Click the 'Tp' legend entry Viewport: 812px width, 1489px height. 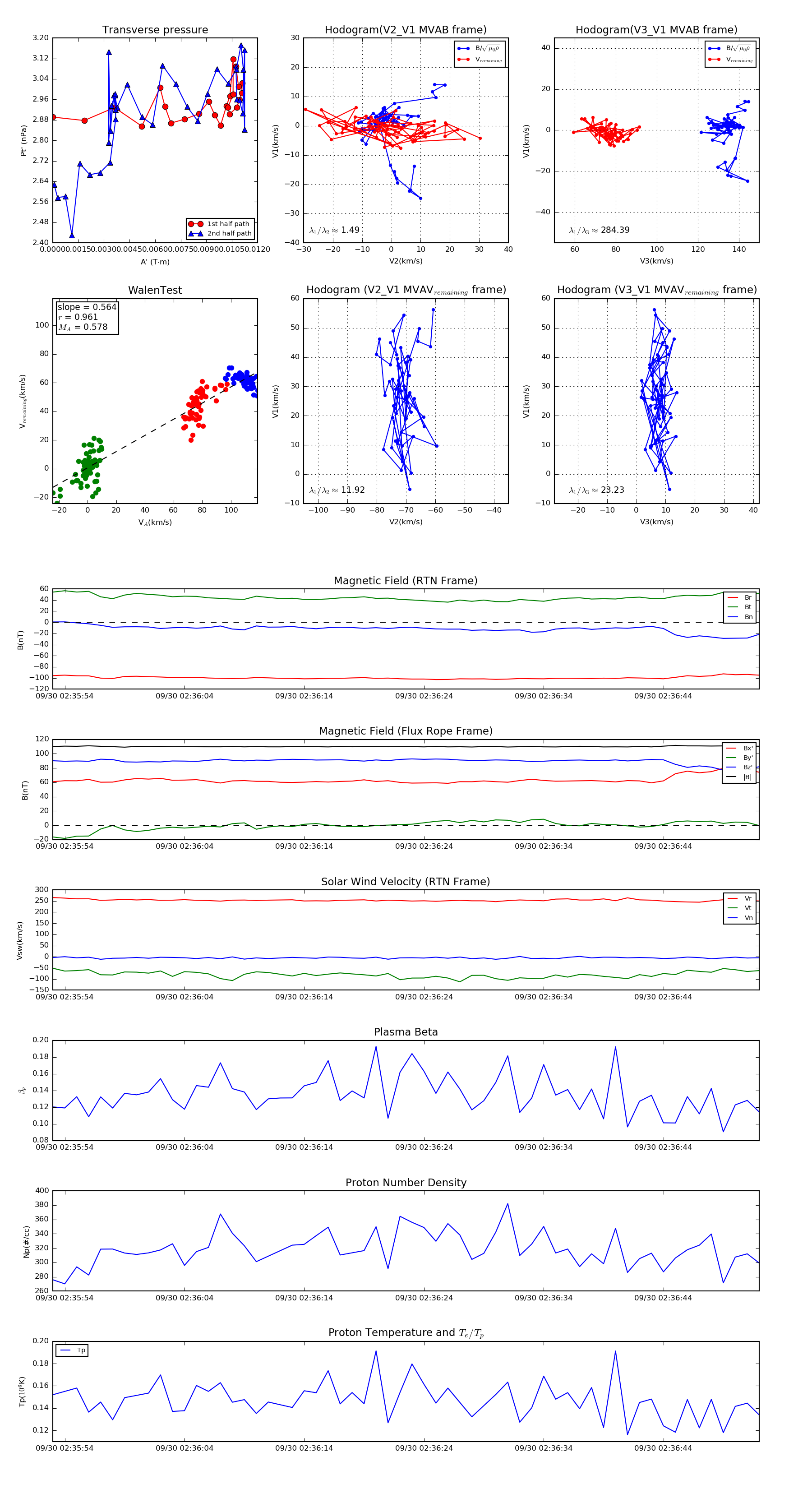pos(73,1350)
